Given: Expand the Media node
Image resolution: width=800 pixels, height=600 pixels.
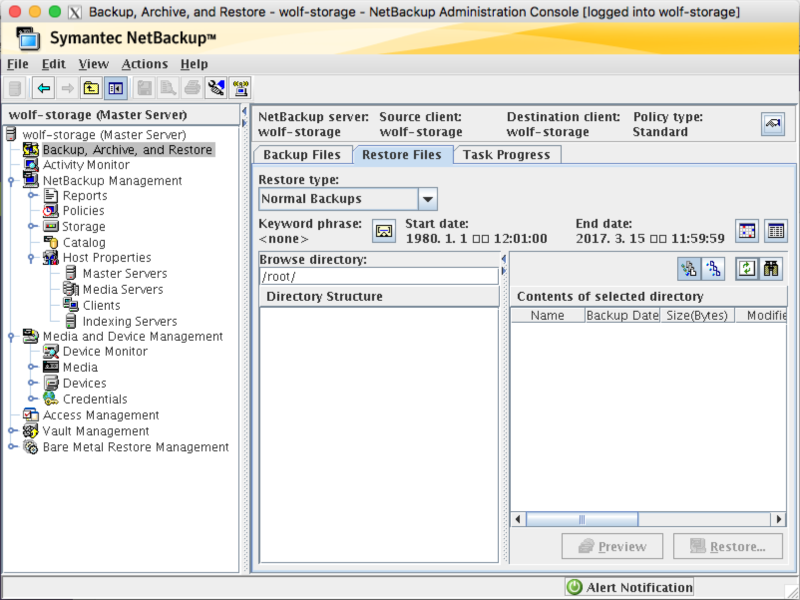Looking at the screenshot, I should tap(32, 367).
